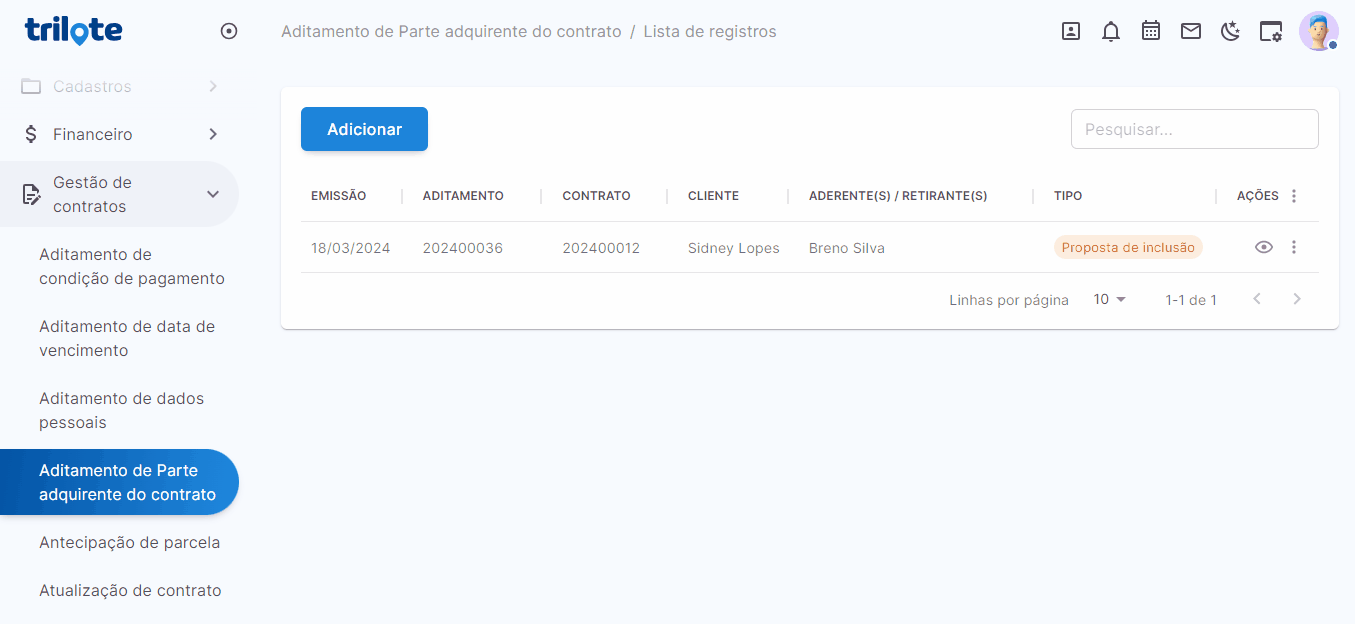Toggle dark mode moon icon
Image resolution: width=1355 pixels, height=624 pixels.
pos(1230,31)
